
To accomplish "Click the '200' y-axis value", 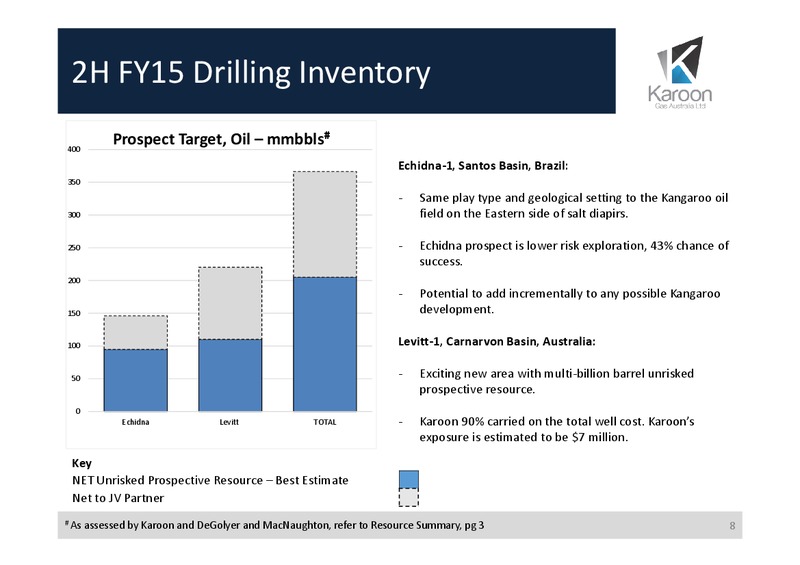I will tap(74, 280).
